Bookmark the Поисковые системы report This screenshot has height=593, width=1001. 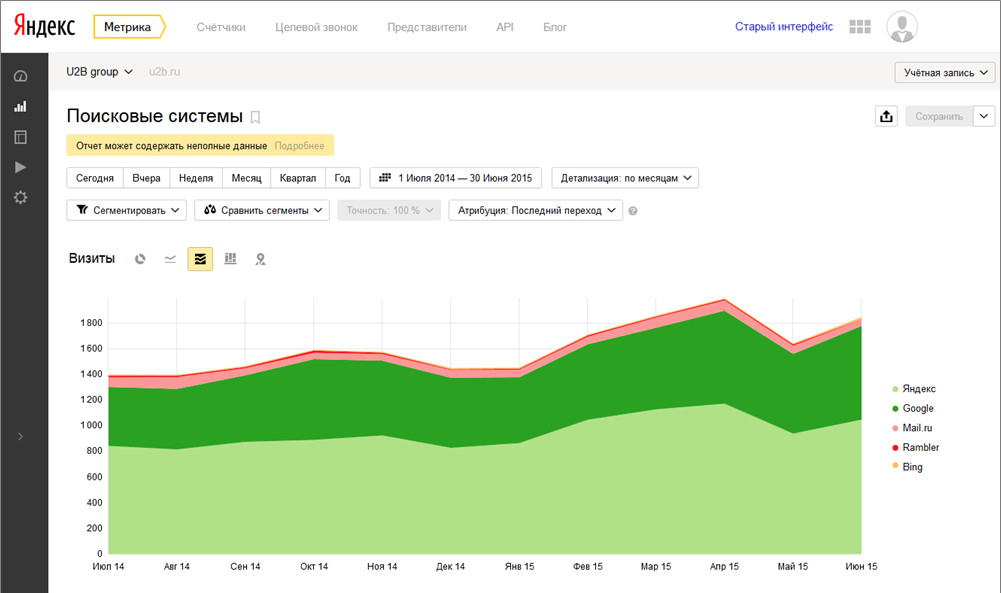pos(255,117)
